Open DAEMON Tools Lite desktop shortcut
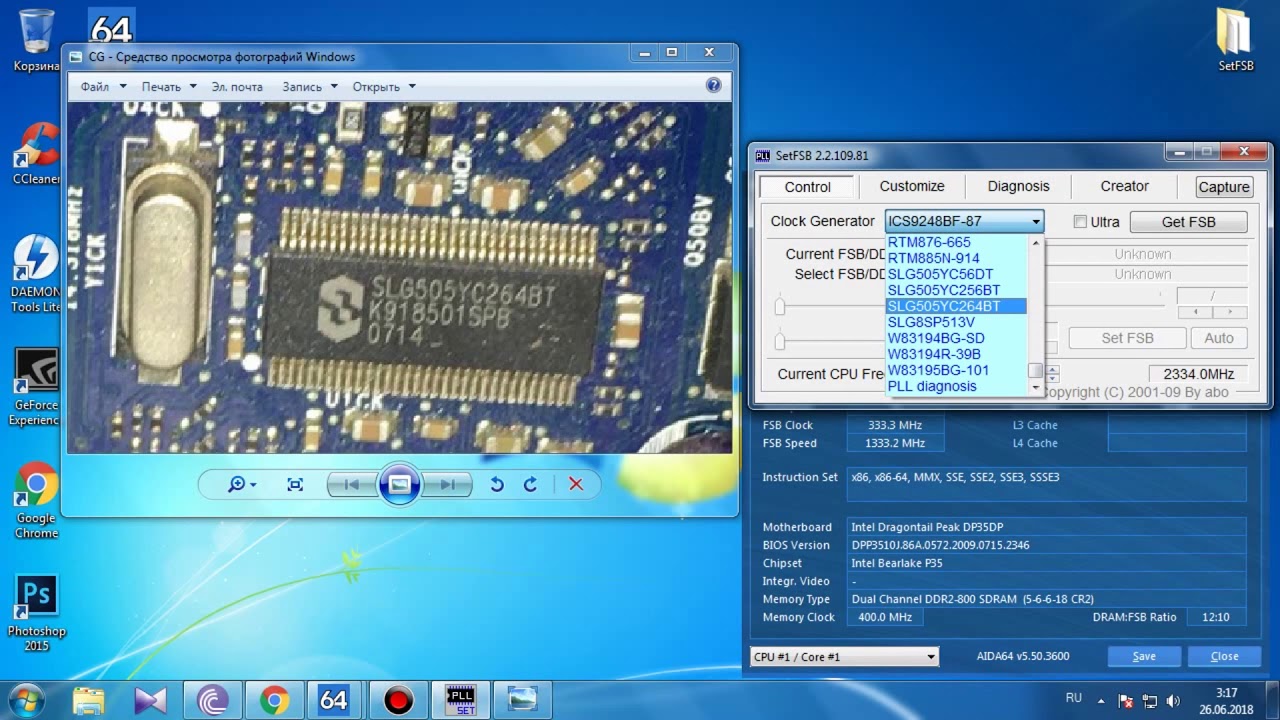This screenshot has width=1280, height=720. click(36, 274)
